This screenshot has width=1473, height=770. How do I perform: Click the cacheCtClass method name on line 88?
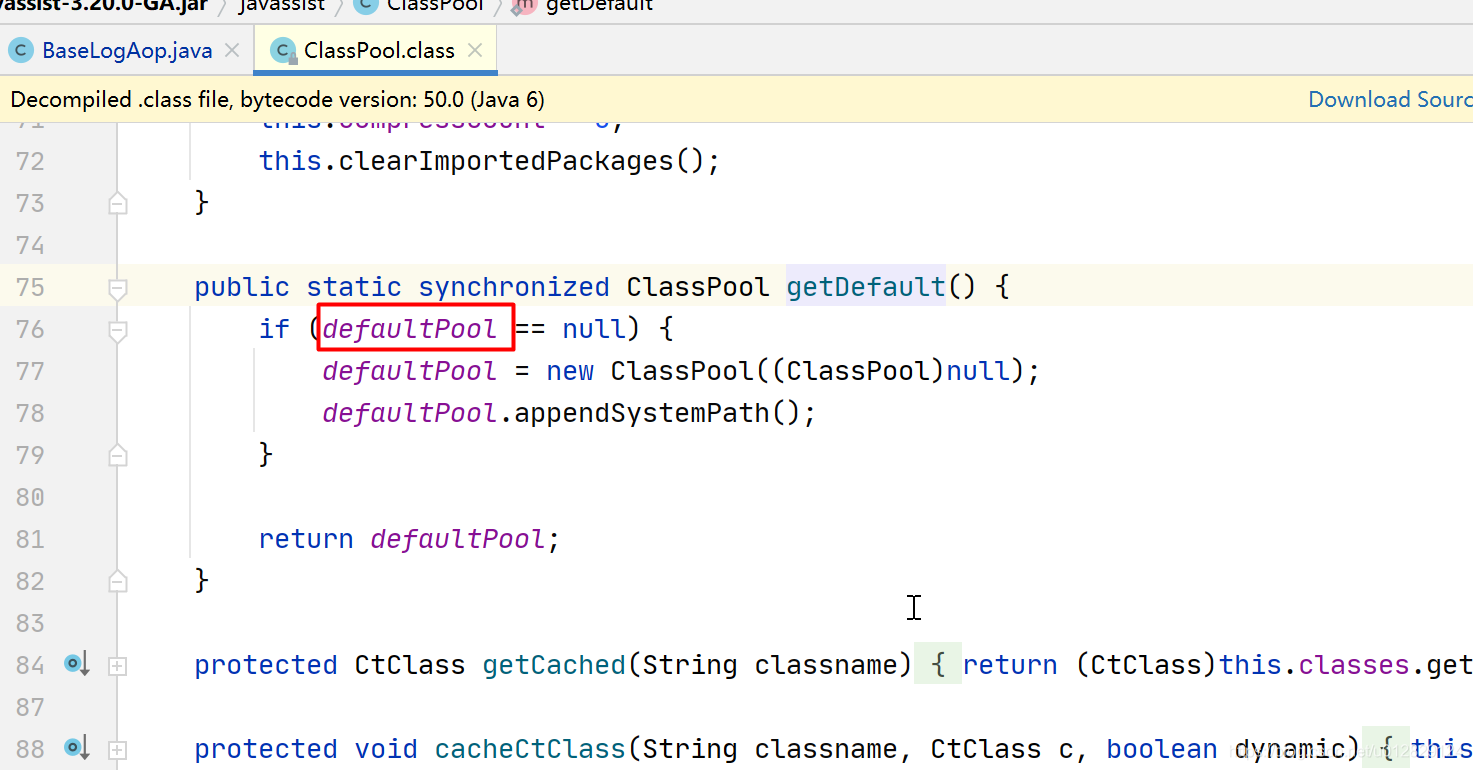coord(530,749)
